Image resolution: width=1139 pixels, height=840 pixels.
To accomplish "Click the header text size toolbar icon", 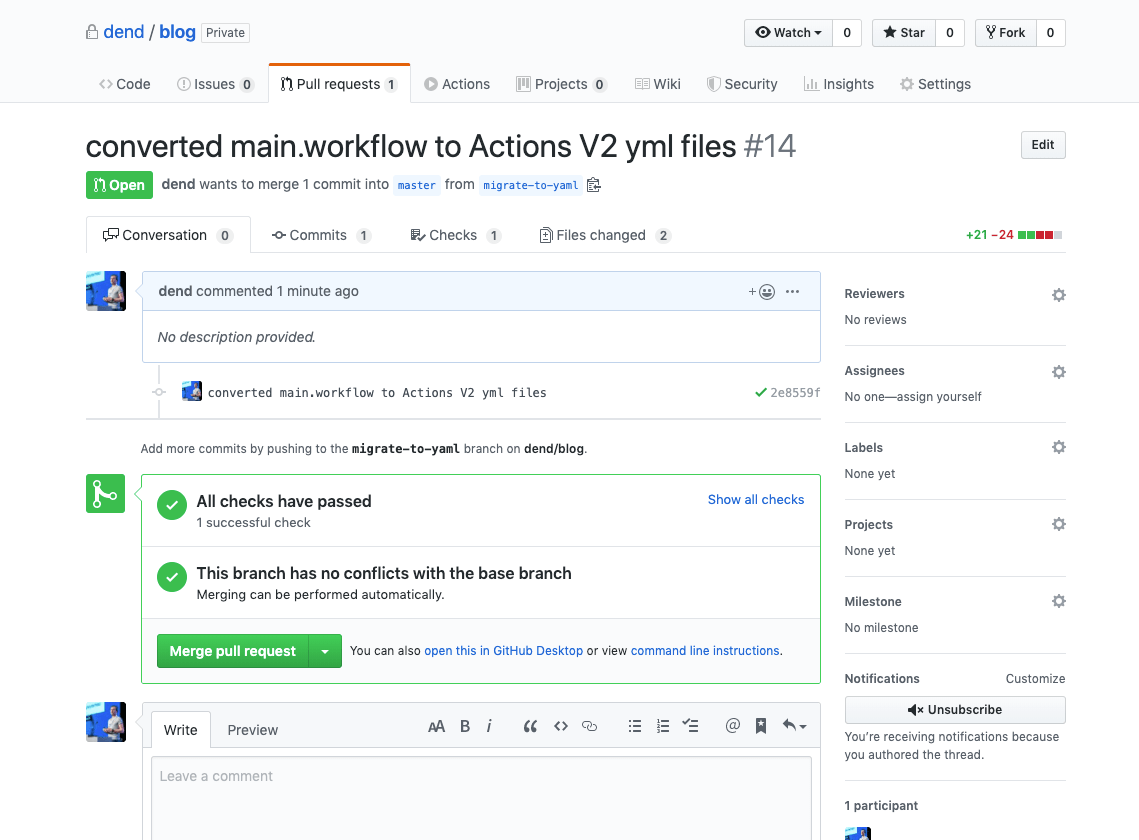I will click(436, 726).
